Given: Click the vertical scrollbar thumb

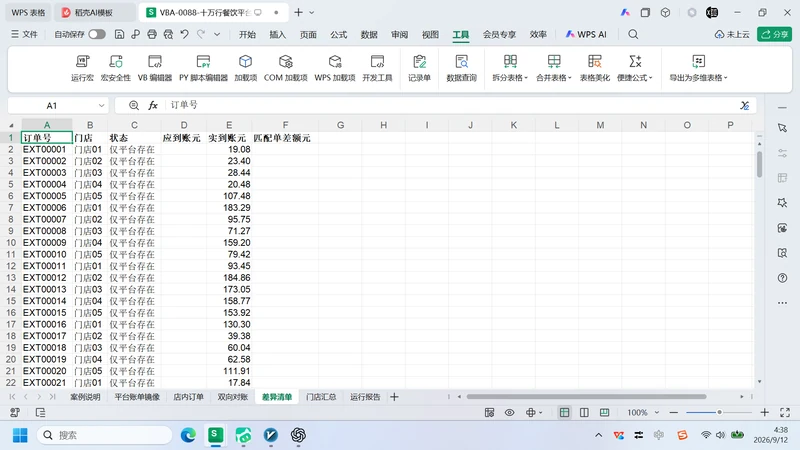Looking at the screenshot, I should [759, 164].
